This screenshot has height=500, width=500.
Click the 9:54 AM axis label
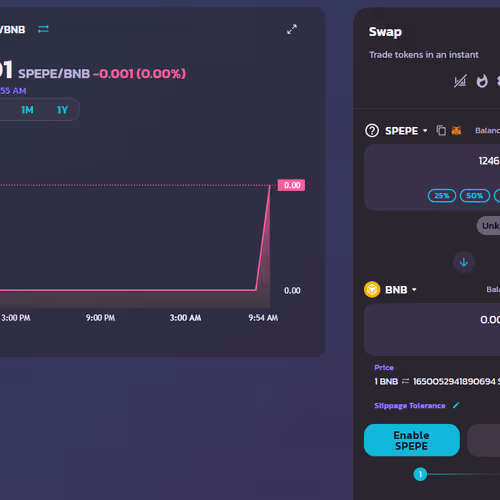click(x=263, y=318)
